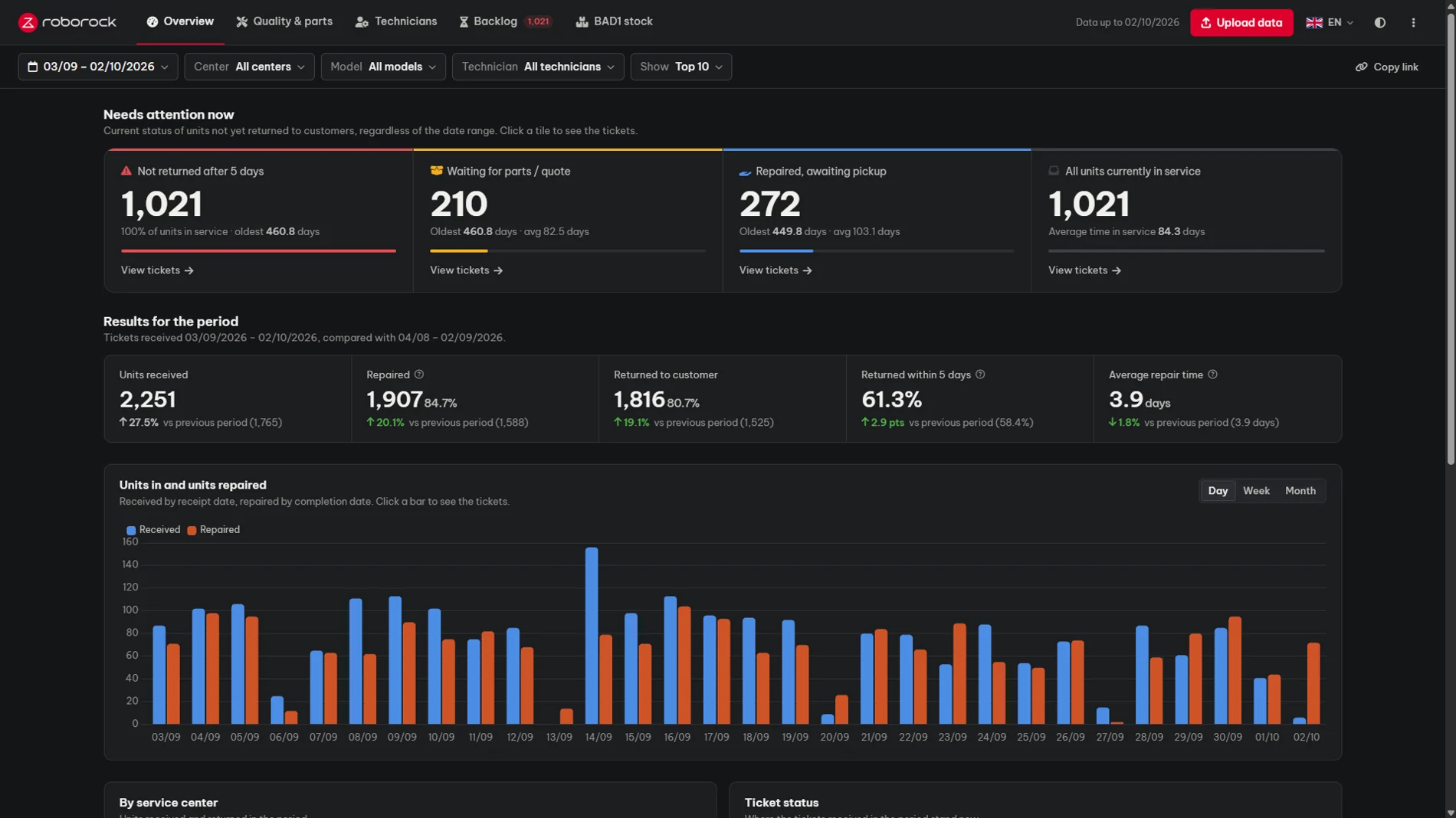Click the red warning triangle icon
This screenshot has width=1456, height=818.
tap(126, 171)
